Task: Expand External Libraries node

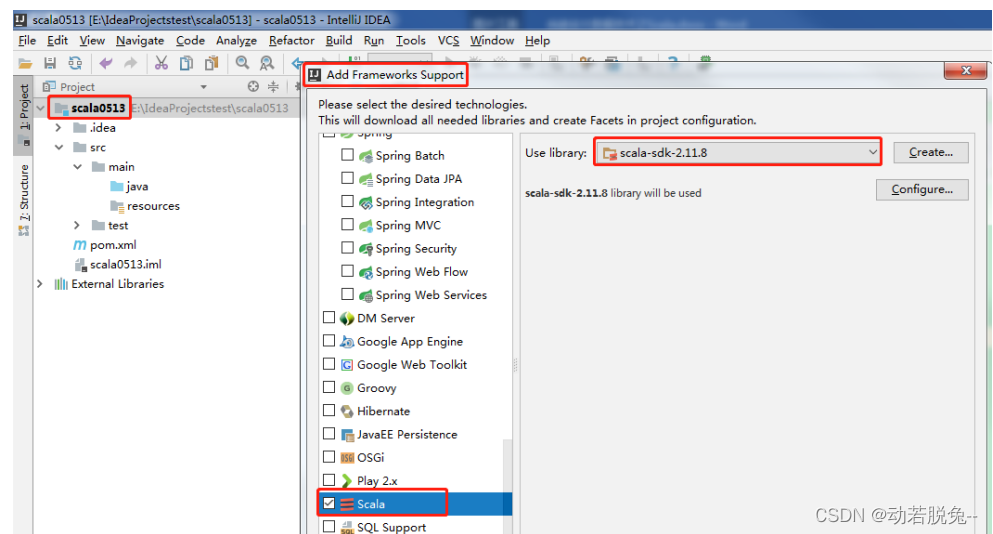Action: (x=40, y=284)
